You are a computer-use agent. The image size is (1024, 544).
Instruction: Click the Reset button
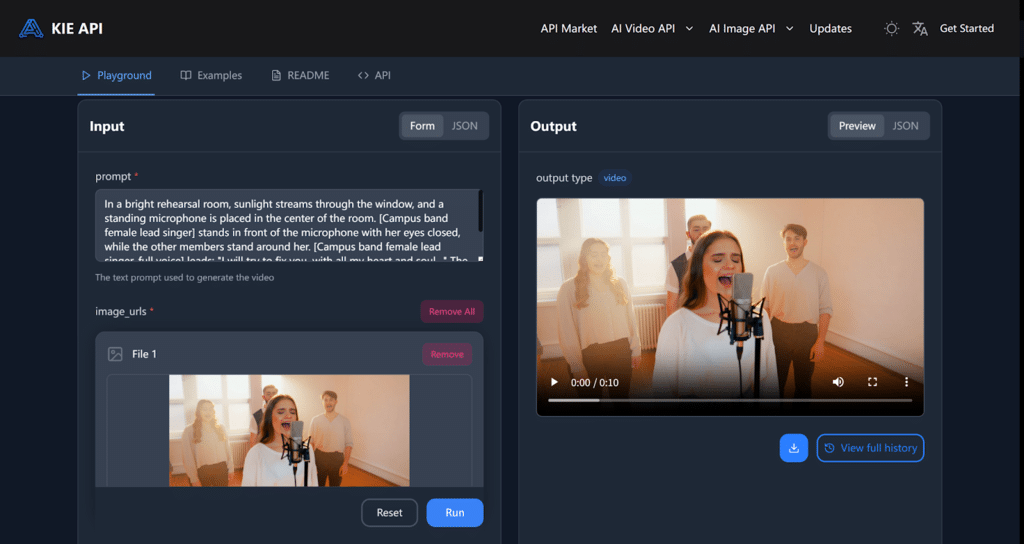coord(389,513)
